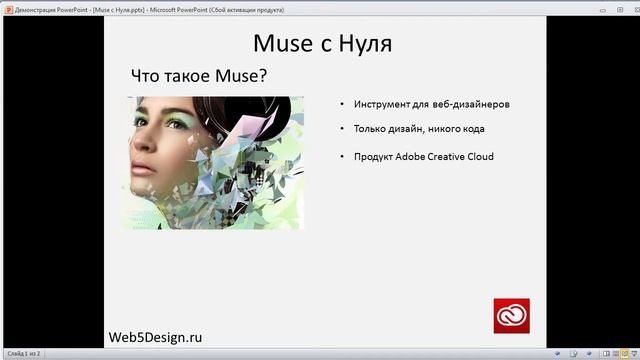Open the reading view menu icon between the arrows
The height and width of the screenshot is (360, 640).
[x=573, y=354]
